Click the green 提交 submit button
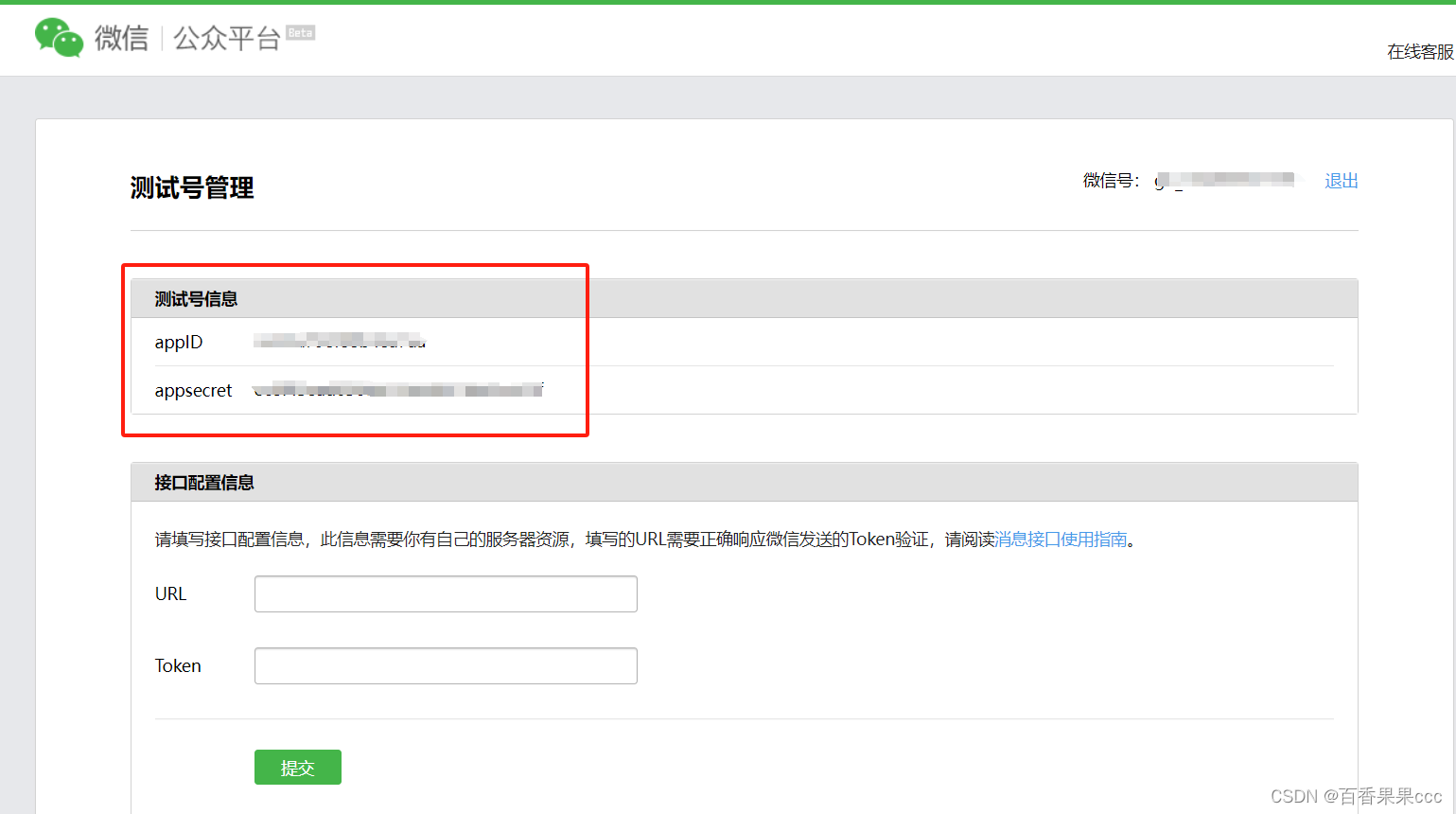Screen dimensions: 1456x814 [298, 768]
